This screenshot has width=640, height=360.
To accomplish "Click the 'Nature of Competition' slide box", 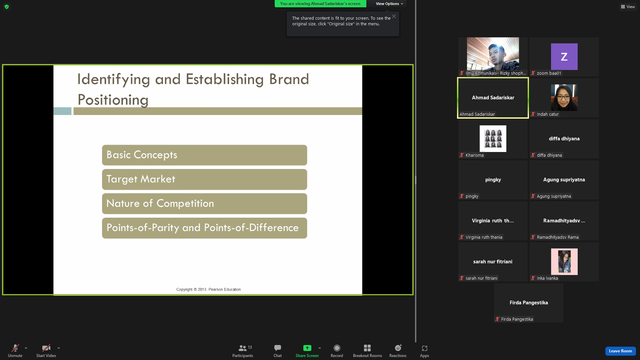I will (x=204, y=203).
